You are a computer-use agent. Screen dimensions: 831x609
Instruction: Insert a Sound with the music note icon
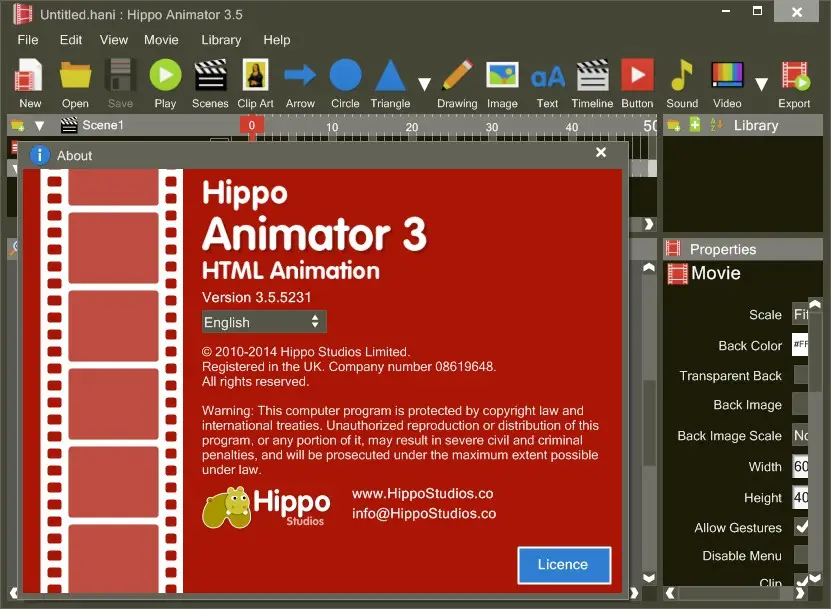(682, 83)
